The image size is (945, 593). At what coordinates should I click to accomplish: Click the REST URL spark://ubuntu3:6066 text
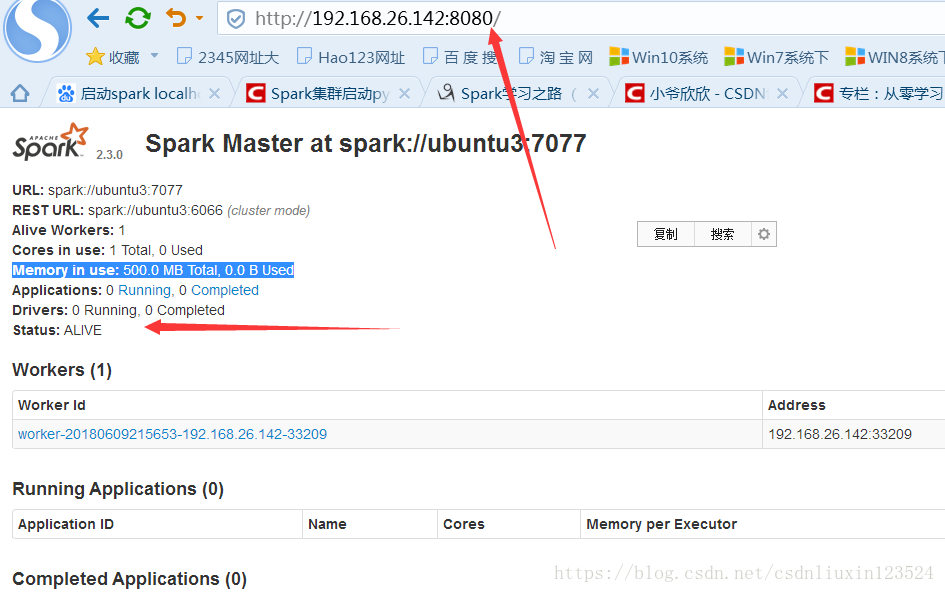click(155, 210)
